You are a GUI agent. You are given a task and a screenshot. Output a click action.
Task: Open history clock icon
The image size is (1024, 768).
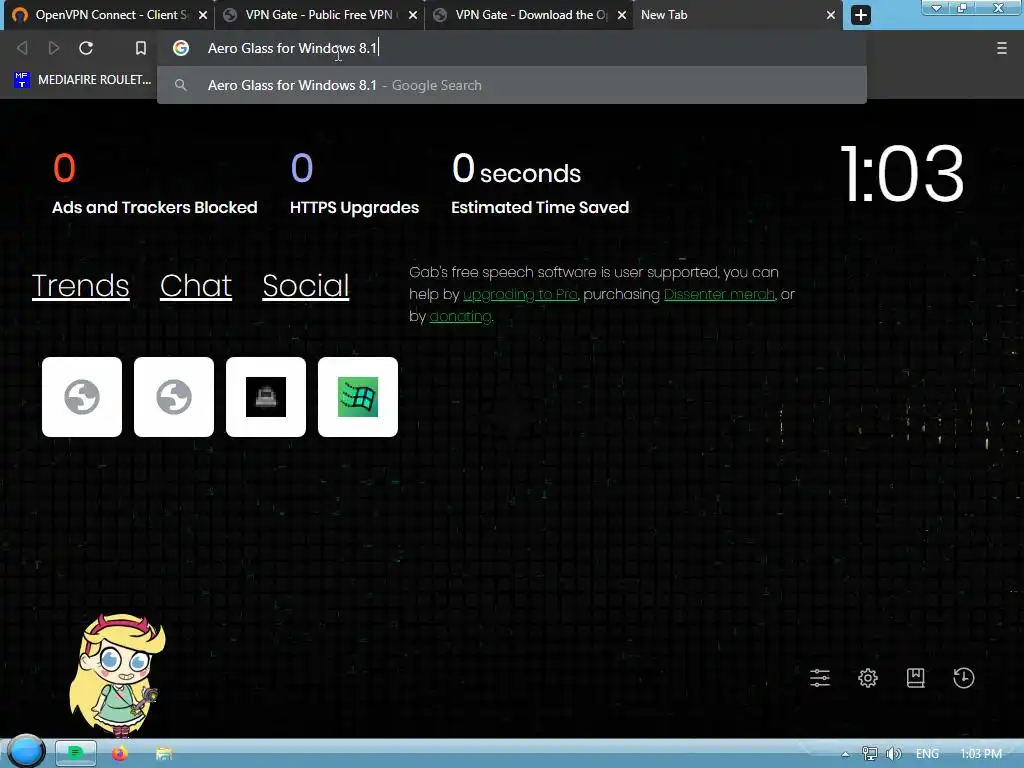click(x=963, y=678)
